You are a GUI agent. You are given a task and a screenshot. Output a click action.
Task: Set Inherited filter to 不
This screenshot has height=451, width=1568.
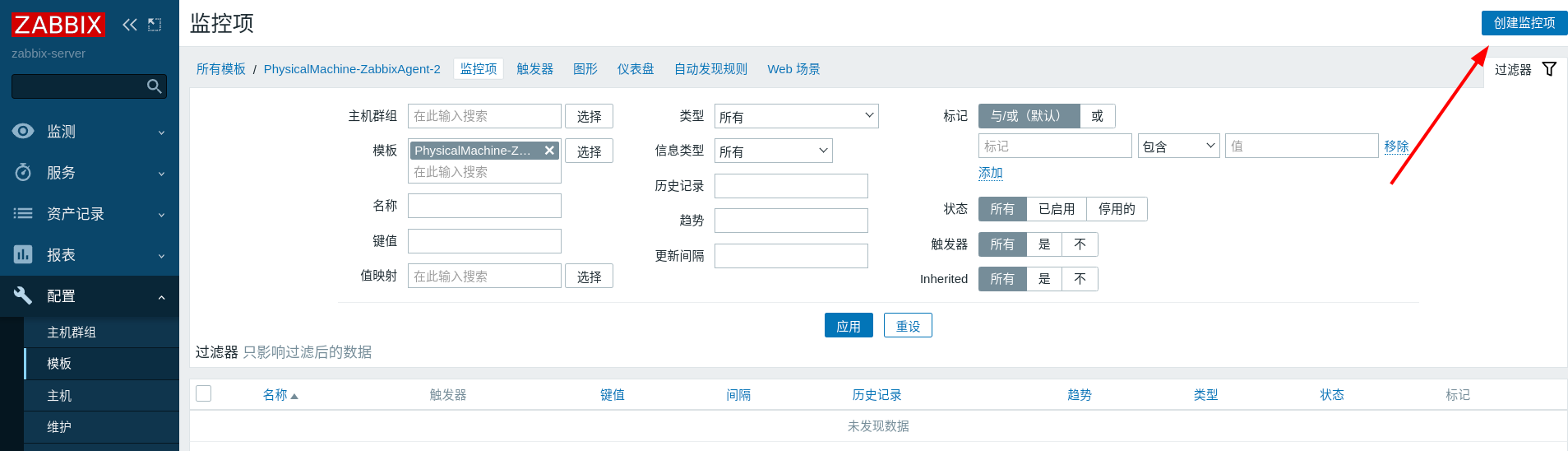pyautogui.click(x=1080, y=279)
